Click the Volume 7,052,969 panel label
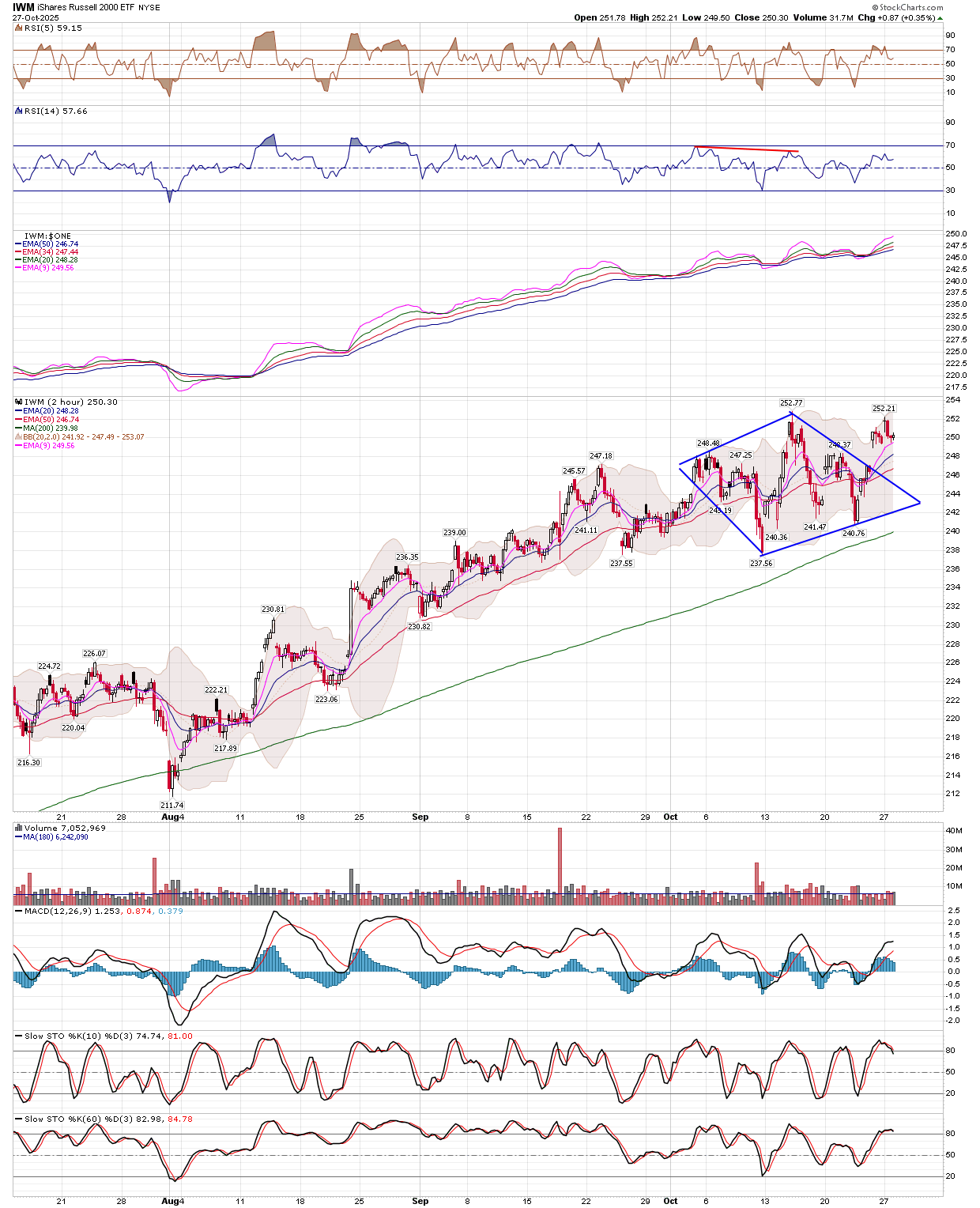The height and width of the screenshot is (1208, 980). pos(65,828)
